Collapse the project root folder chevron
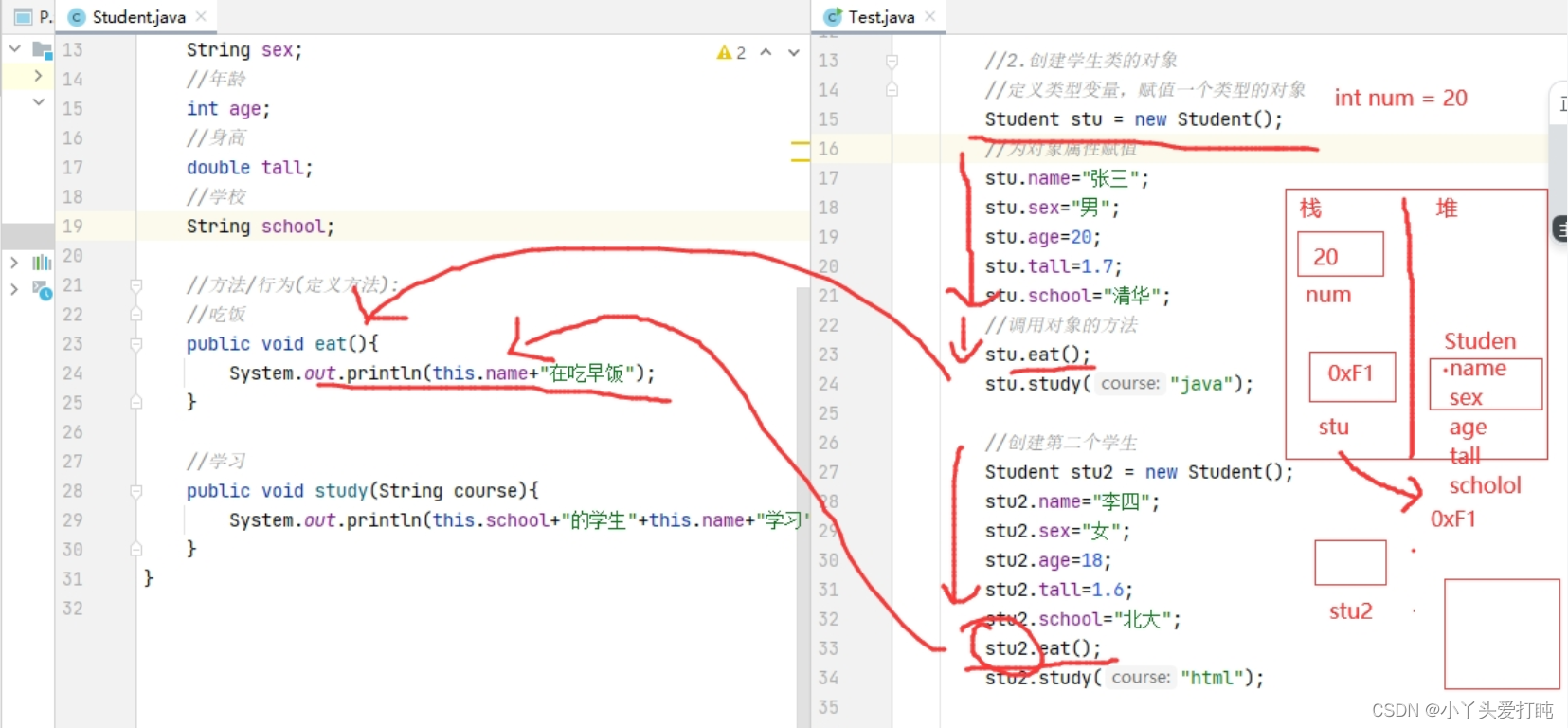Image resolution: width=1568 pixels, height=728 pixels. (14, 47)
